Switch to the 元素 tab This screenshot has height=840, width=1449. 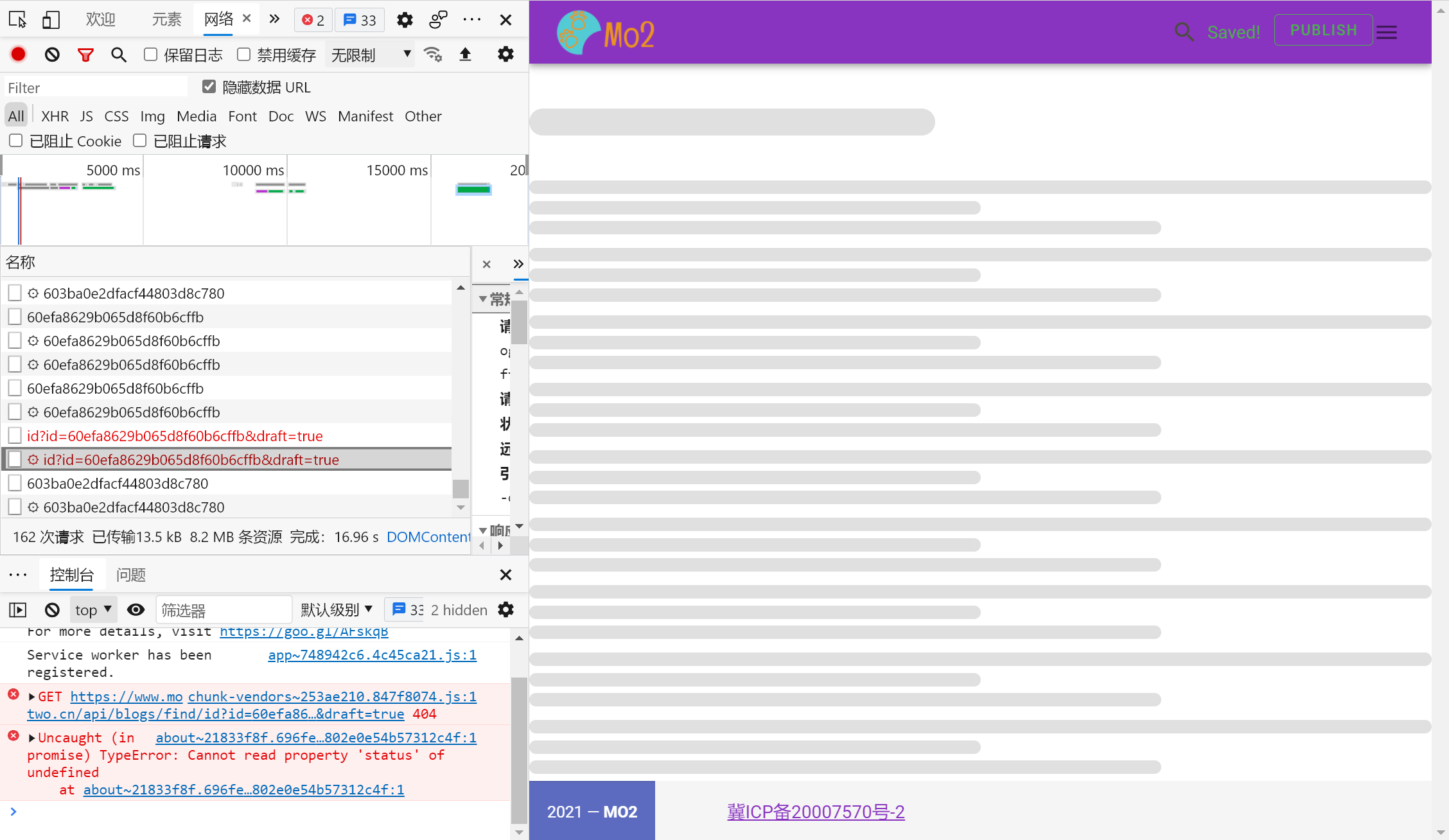(166, 20)
